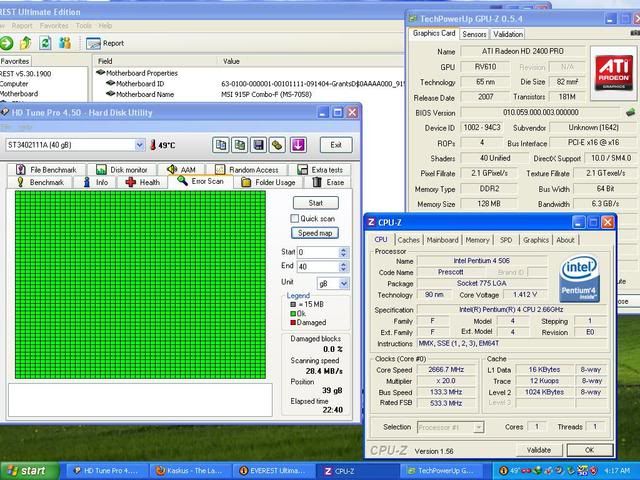Click the green Ok legend swatch
Viewport: 640px width, 480px height.
click(293, 313)
